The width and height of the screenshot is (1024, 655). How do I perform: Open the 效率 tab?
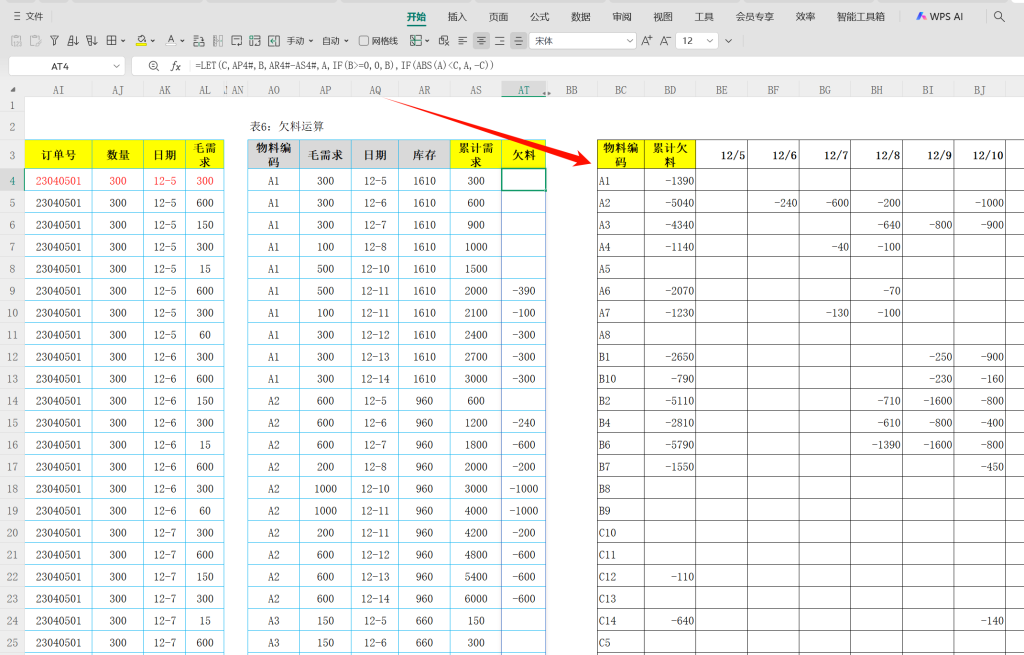click(805, 17)
